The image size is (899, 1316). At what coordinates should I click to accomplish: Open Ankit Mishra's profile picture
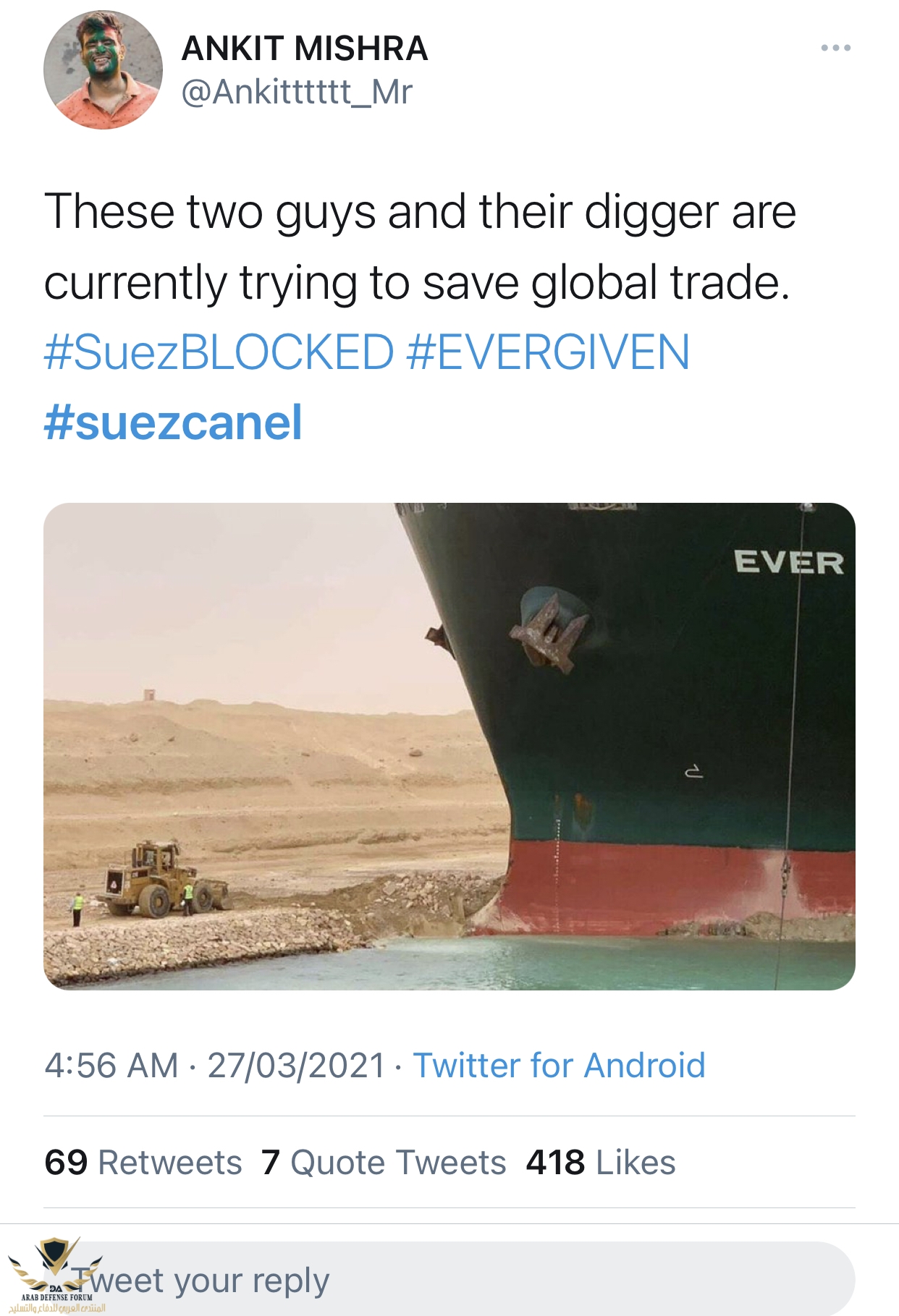click(x=103, y=70)
